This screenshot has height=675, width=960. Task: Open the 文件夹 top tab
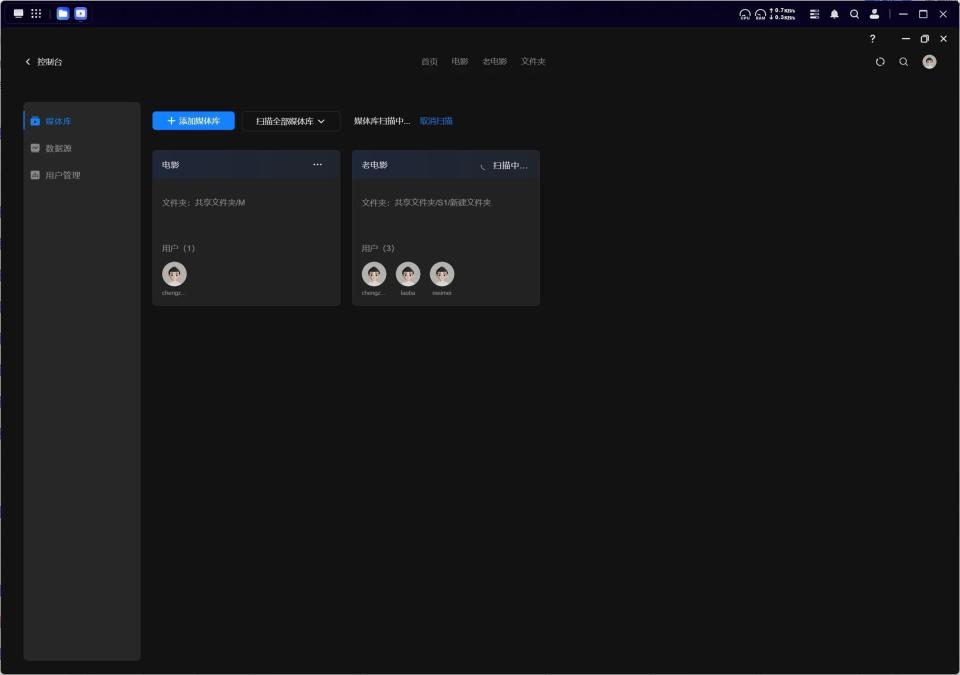pyautogui.click(x=533, y=62)
